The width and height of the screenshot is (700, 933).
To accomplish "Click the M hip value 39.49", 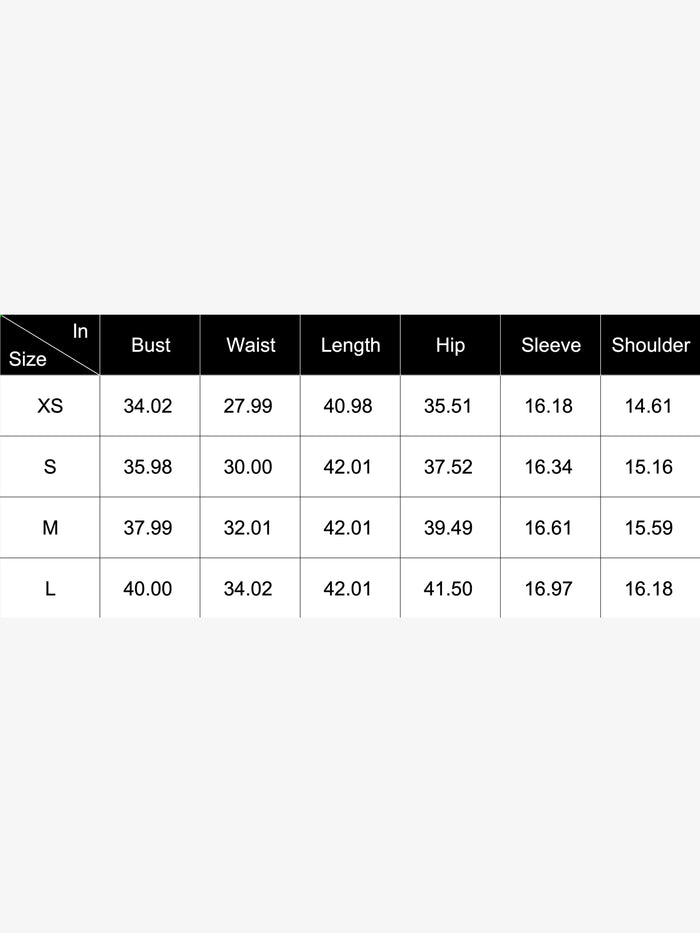I will [448, 528].
